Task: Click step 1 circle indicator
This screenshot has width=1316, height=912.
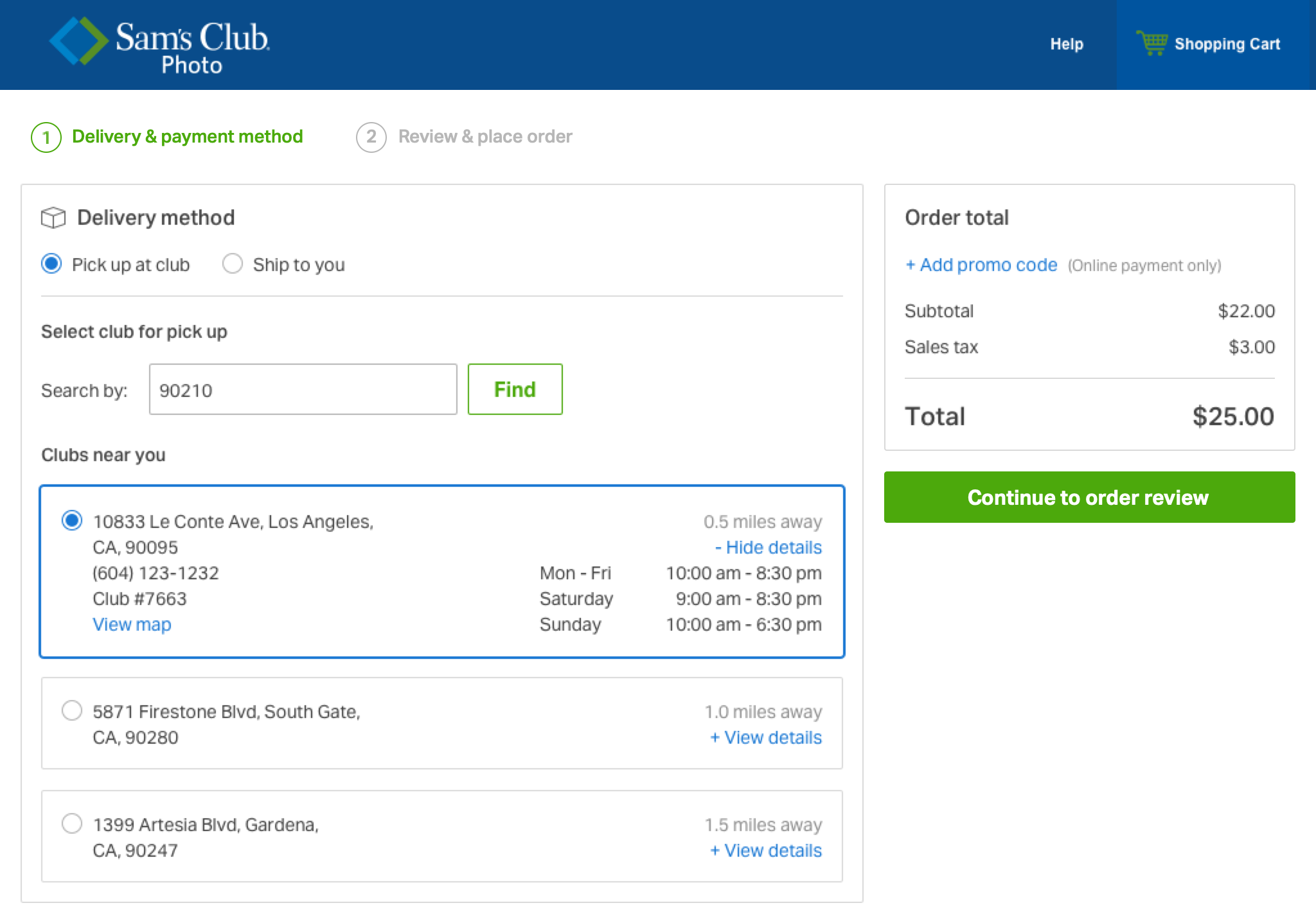Action: click(46, 137)
